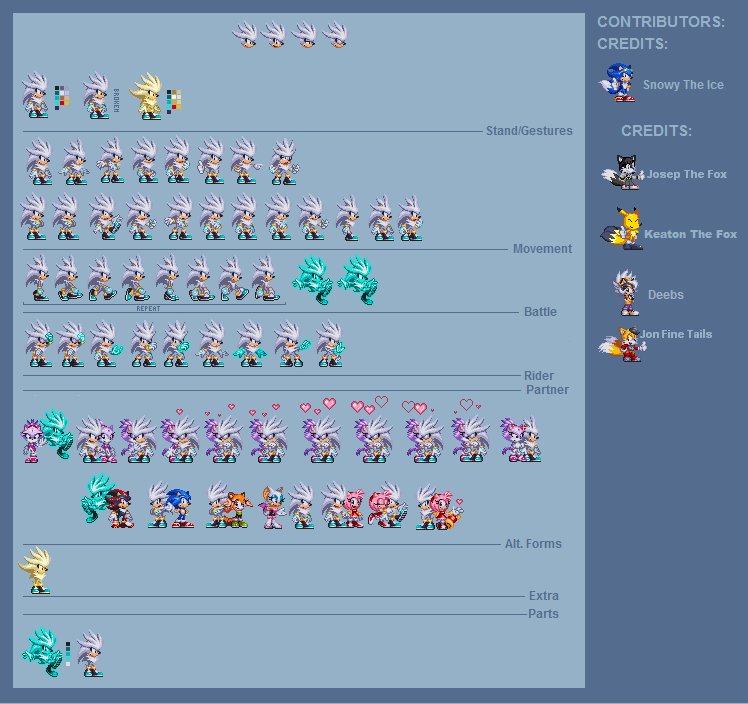Click the Battle section label
This screenshot has width=748, height=704.
(540, 311)
